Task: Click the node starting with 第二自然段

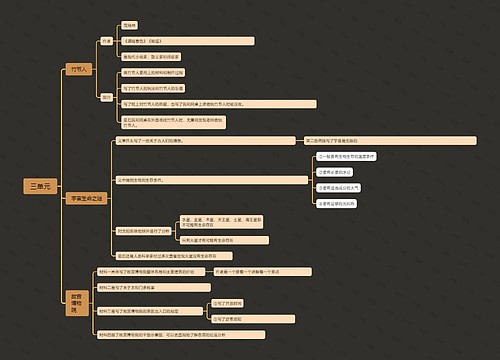Action: [x=390, y=141]
